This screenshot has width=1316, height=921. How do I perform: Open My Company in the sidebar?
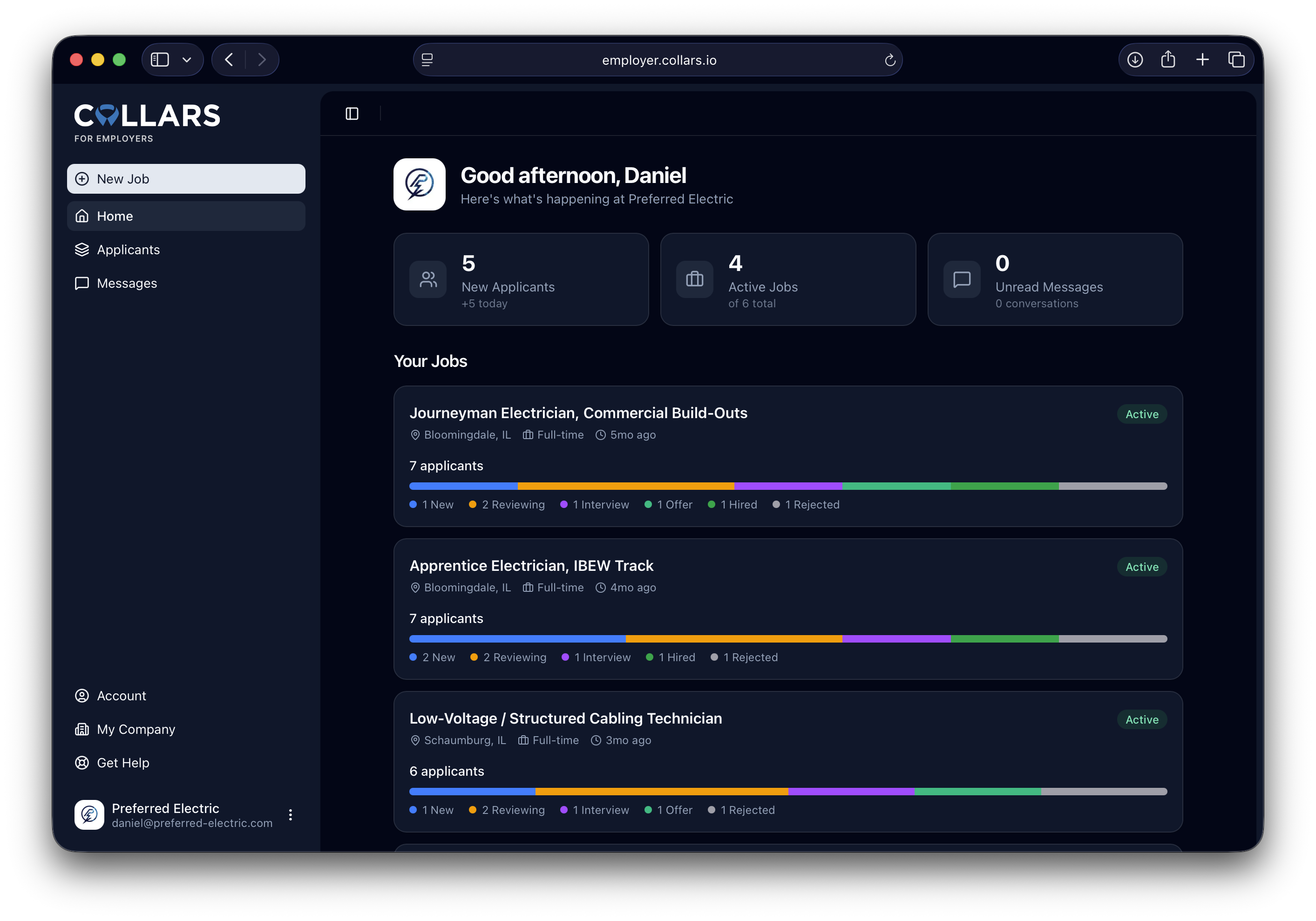[186, 729]
